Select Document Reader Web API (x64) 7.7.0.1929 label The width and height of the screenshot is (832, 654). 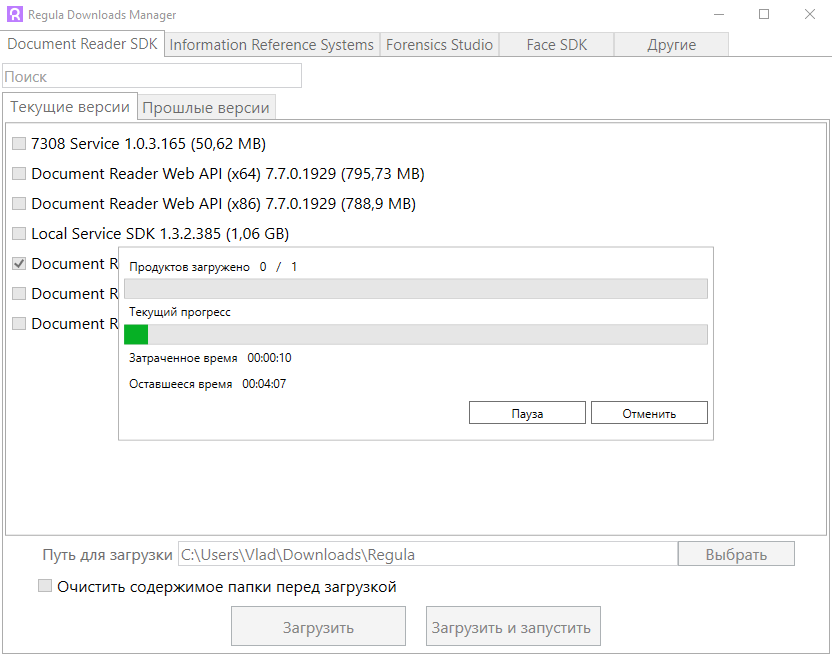tap(228, 173)
